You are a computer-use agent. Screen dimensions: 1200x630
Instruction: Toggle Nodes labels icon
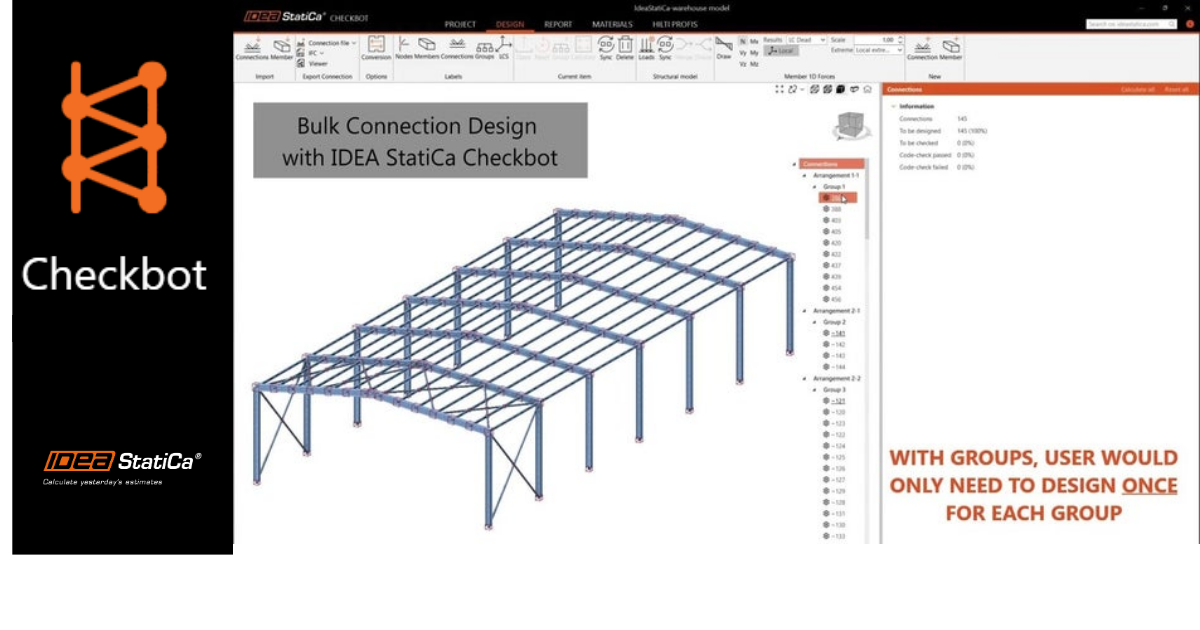click(x=404, y=44)
